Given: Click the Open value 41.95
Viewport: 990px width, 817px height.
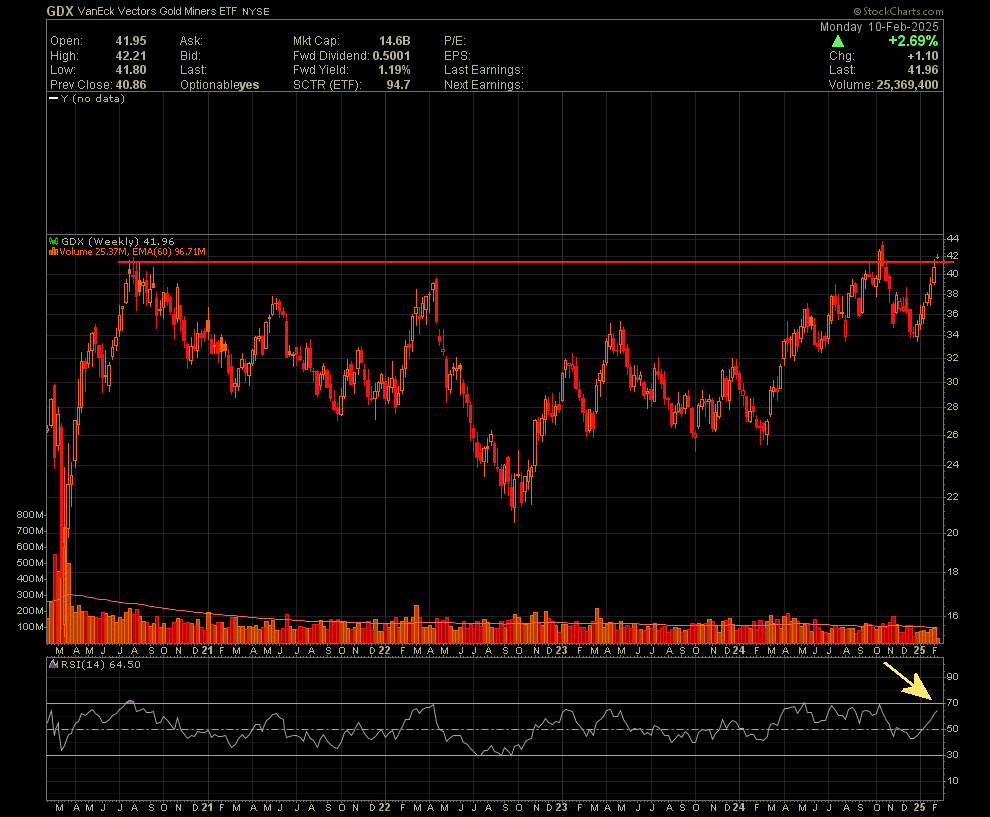Looking at the screenshot, I should [131, 41].
